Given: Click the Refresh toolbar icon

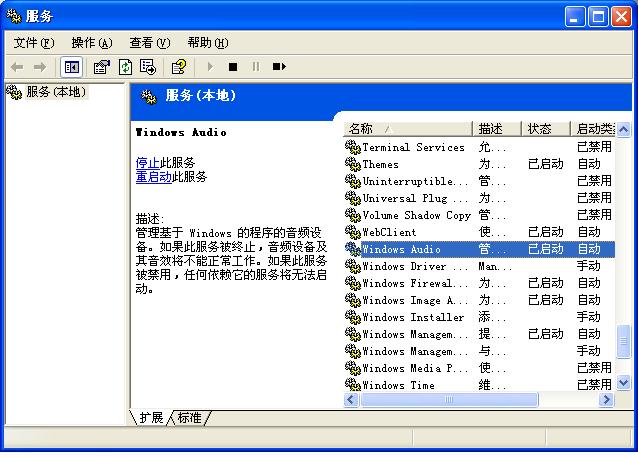Looking at the screenshot, I should coord(125,67).
